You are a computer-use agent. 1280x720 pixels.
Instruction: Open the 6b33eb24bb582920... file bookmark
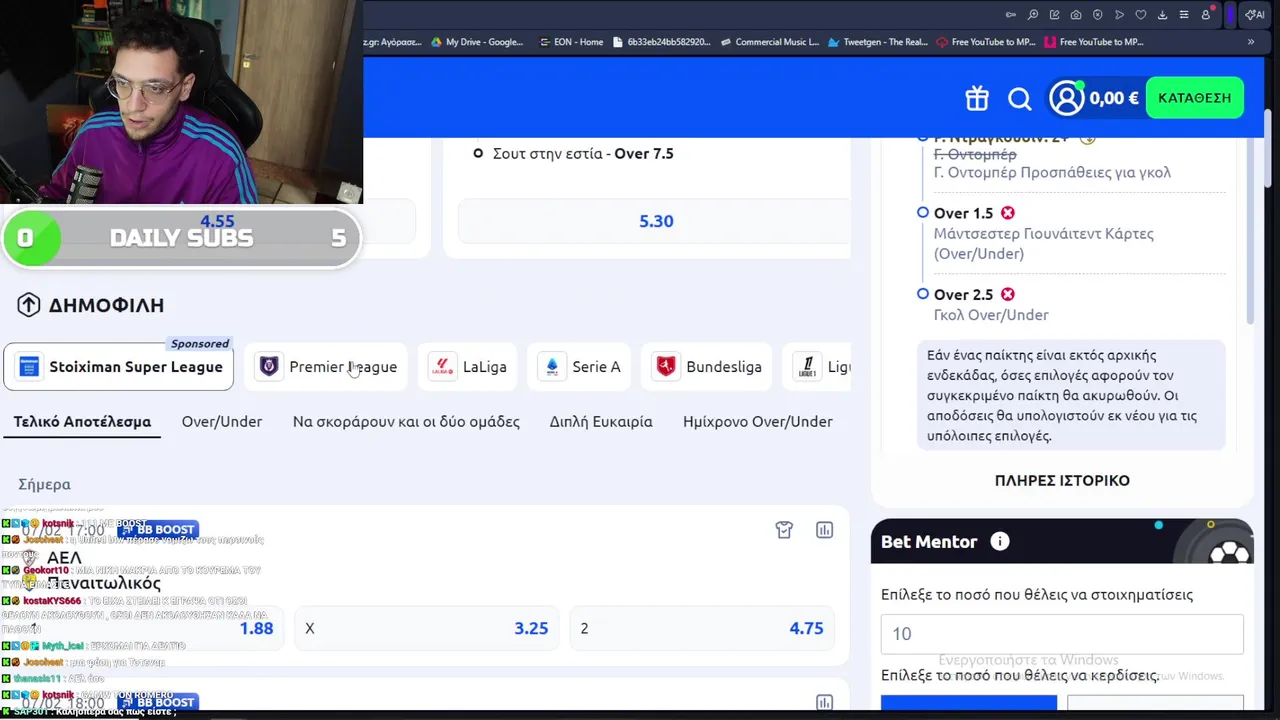click(661, 42)
